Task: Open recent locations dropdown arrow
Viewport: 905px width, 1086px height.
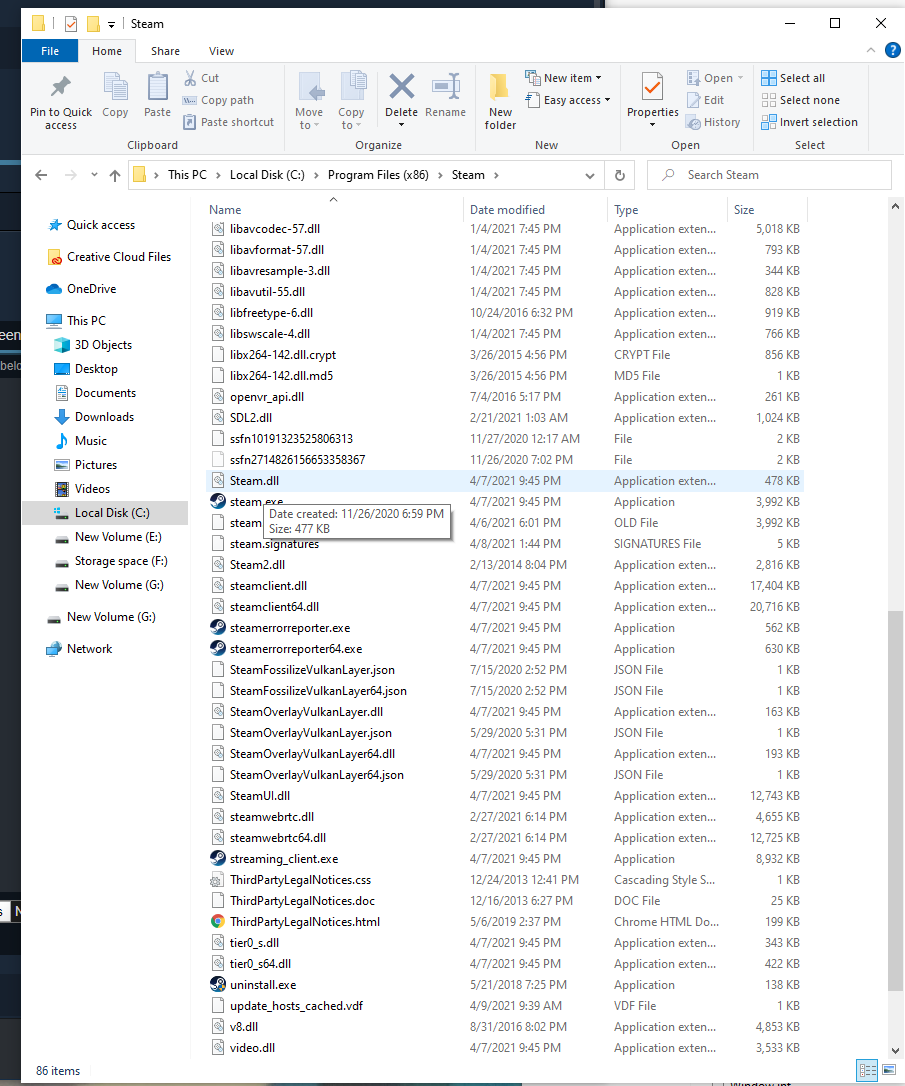Action: 94,175
